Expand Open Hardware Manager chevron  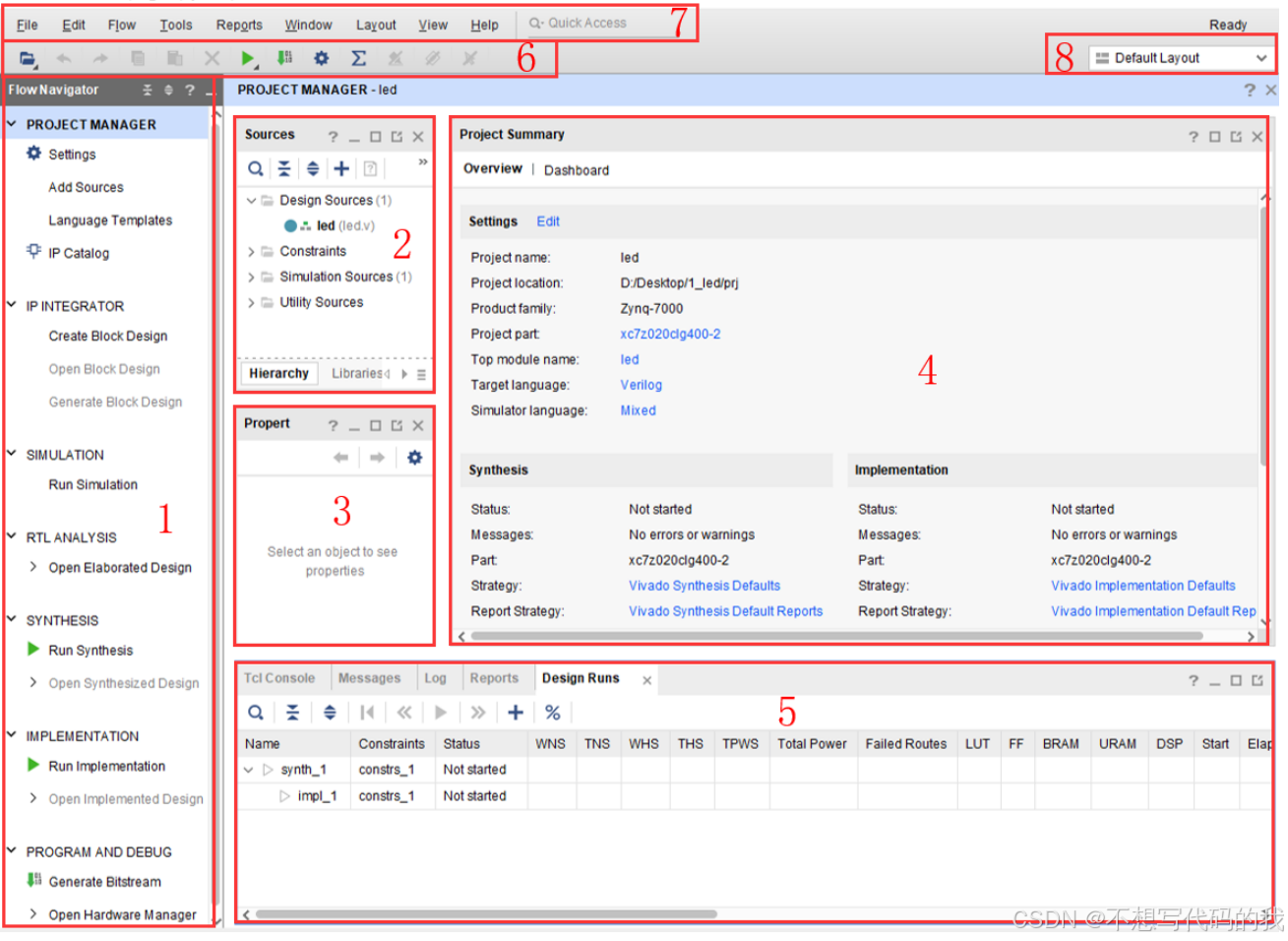click(33, 913)
